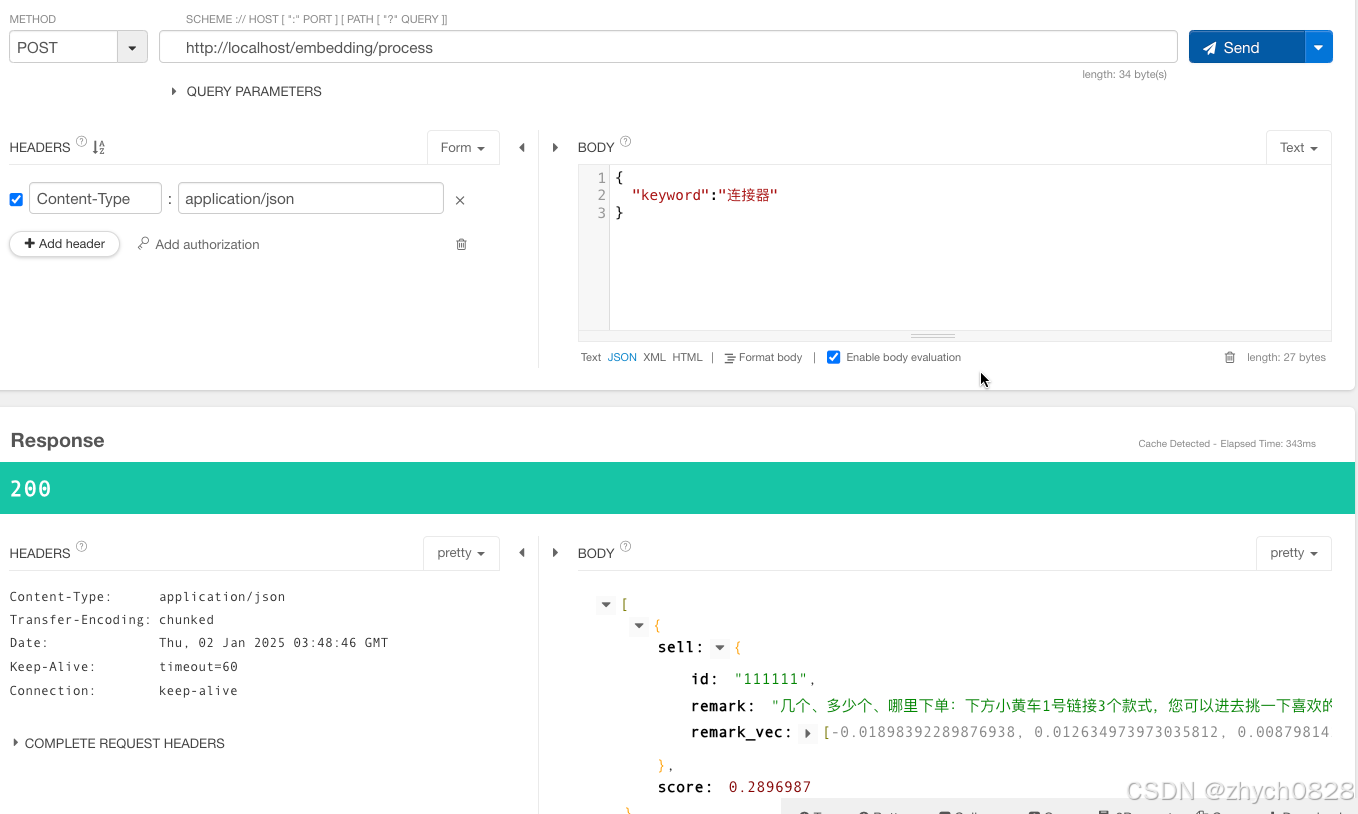Collapse the root JSON array

(x=605, y=605)
